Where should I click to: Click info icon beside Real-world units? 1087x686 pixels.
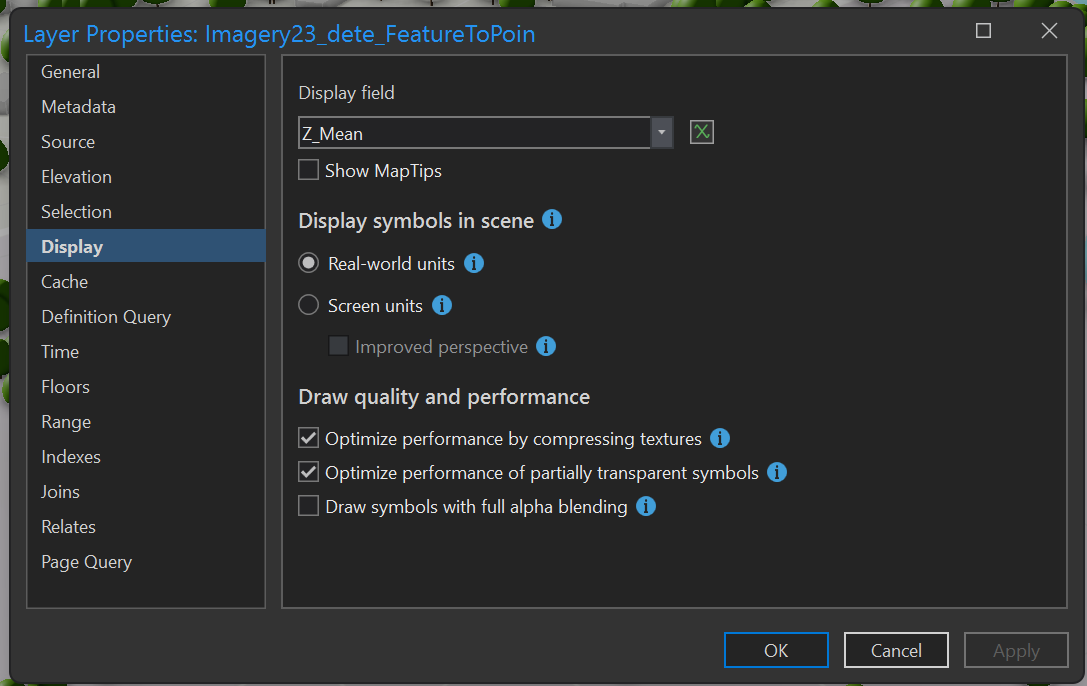pos(475,264)
